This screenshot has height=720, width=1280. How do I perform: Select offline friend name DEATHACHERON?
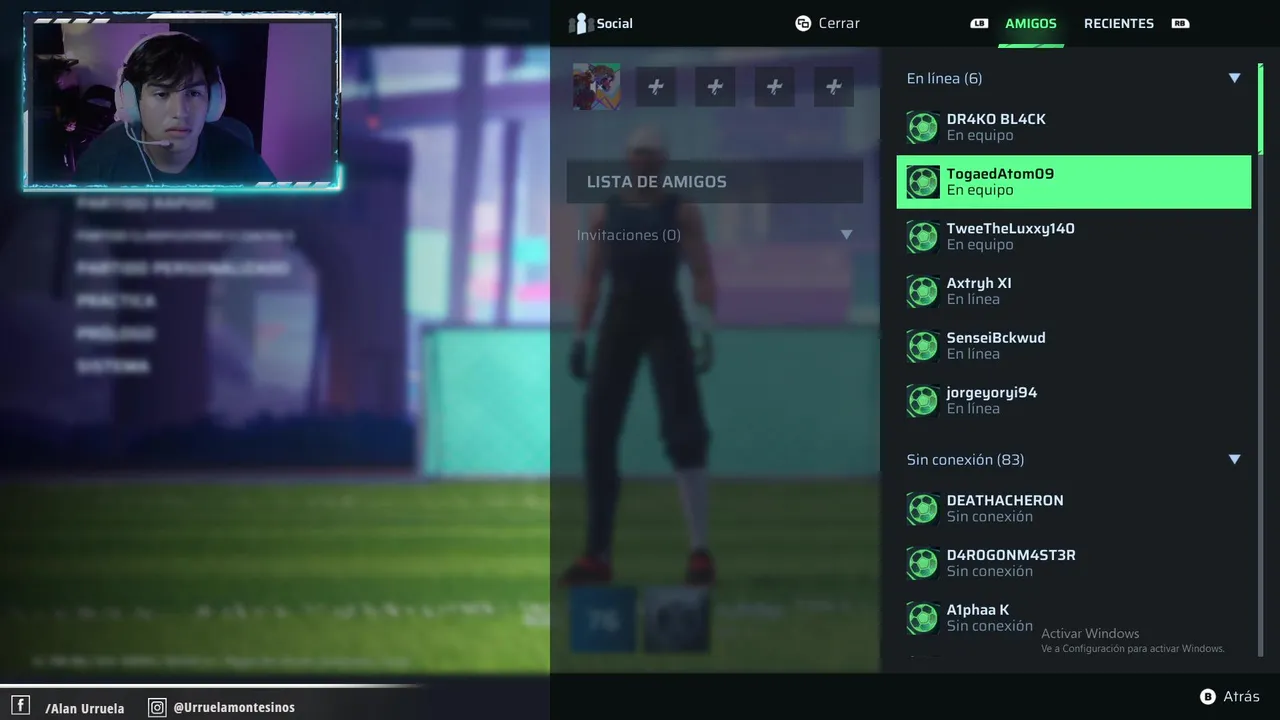pos(1005,500)
